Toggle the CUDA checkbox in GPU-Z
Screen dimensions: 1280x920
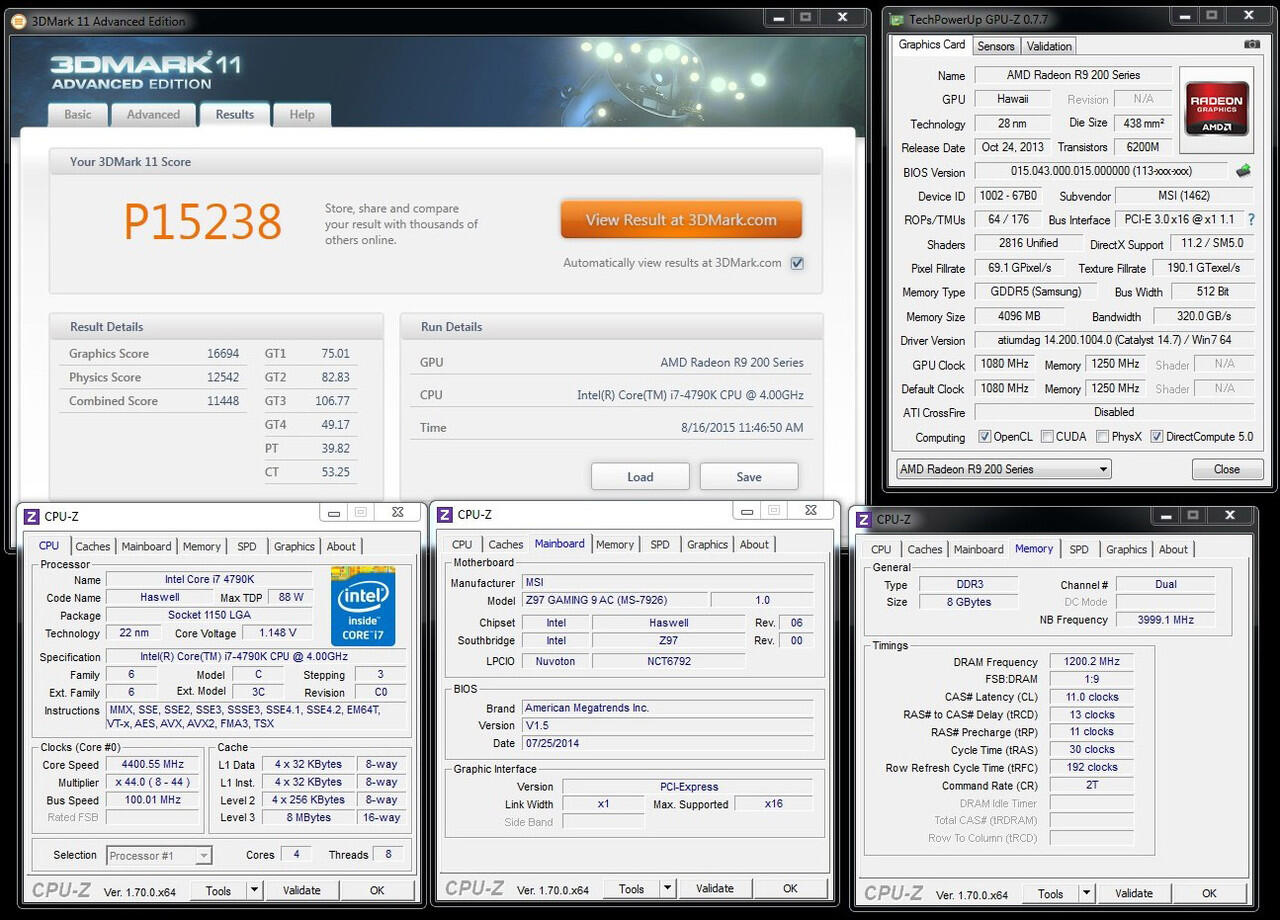tap(1047, 437)
